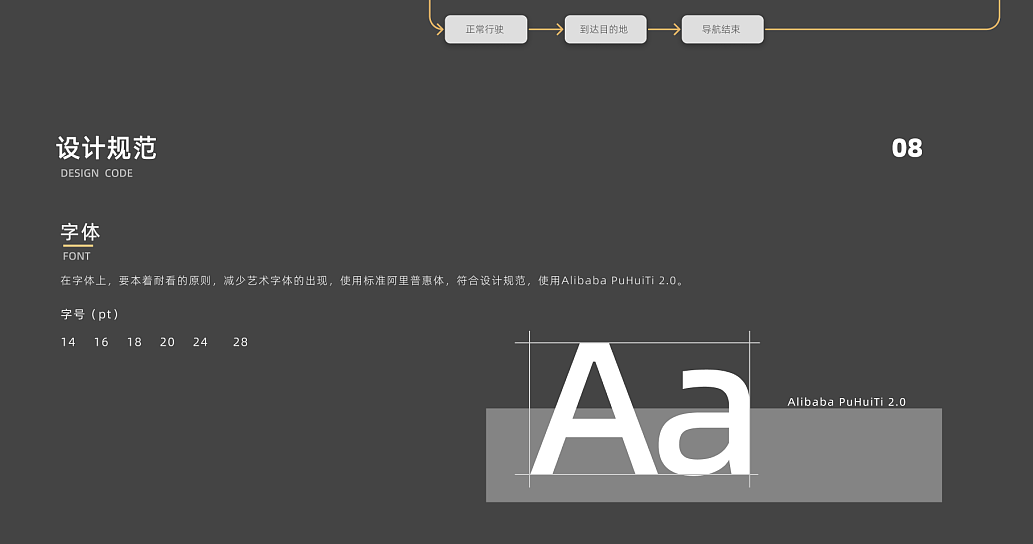Click font size value 18
The width and height of the screenshot is (1033, 544).
click(134, 342)
